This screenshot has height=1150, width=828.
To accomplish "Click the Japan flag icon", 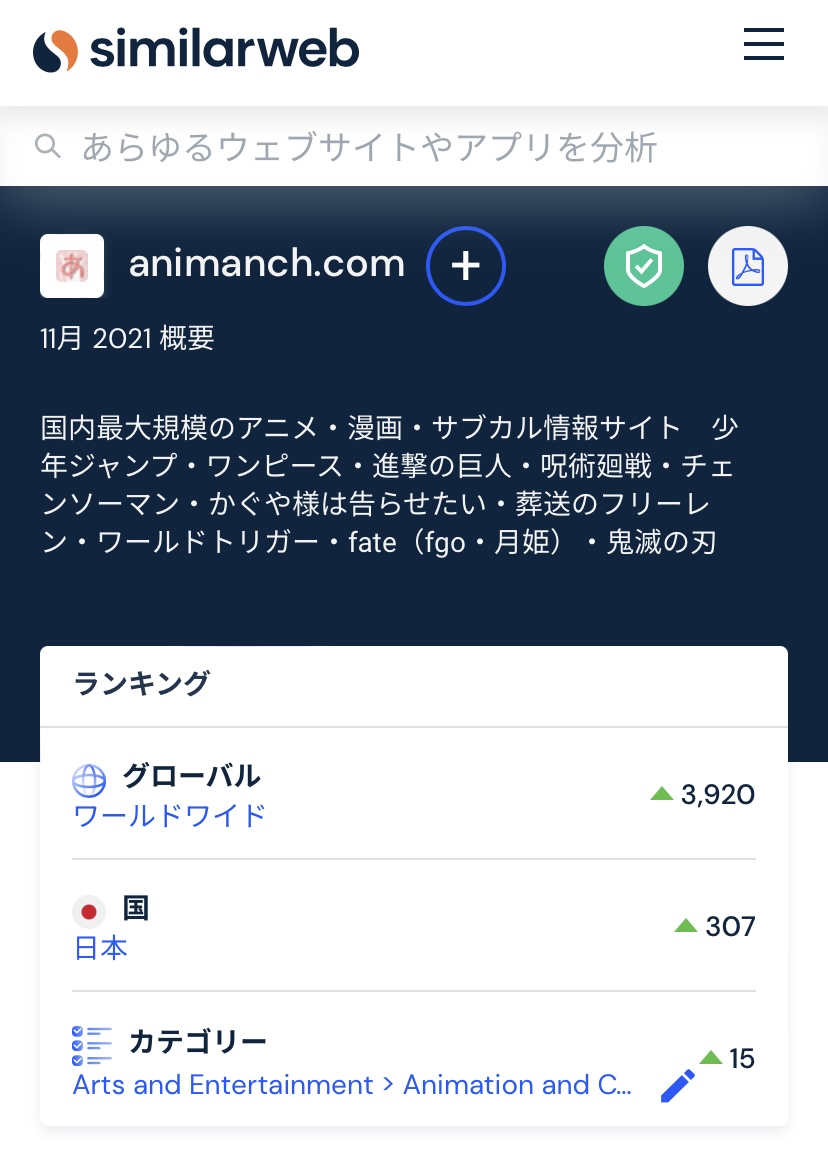I will coord(89,912).
